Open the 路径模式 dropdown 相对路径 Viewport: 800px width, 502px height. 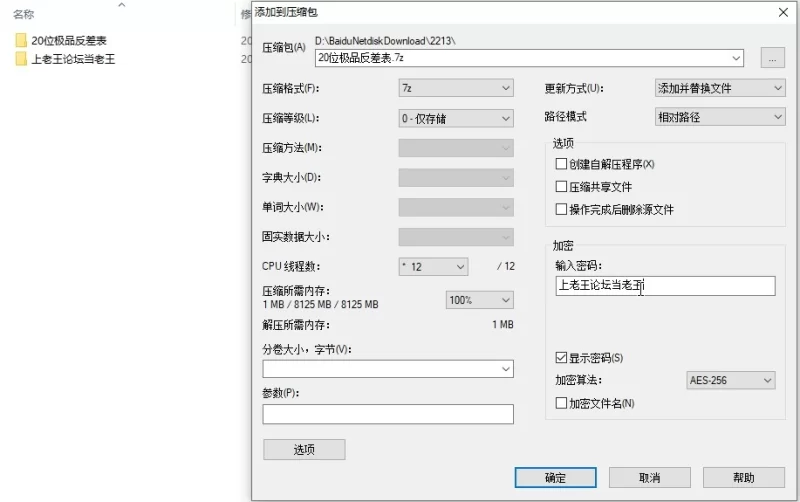click(x=719, y=117)
